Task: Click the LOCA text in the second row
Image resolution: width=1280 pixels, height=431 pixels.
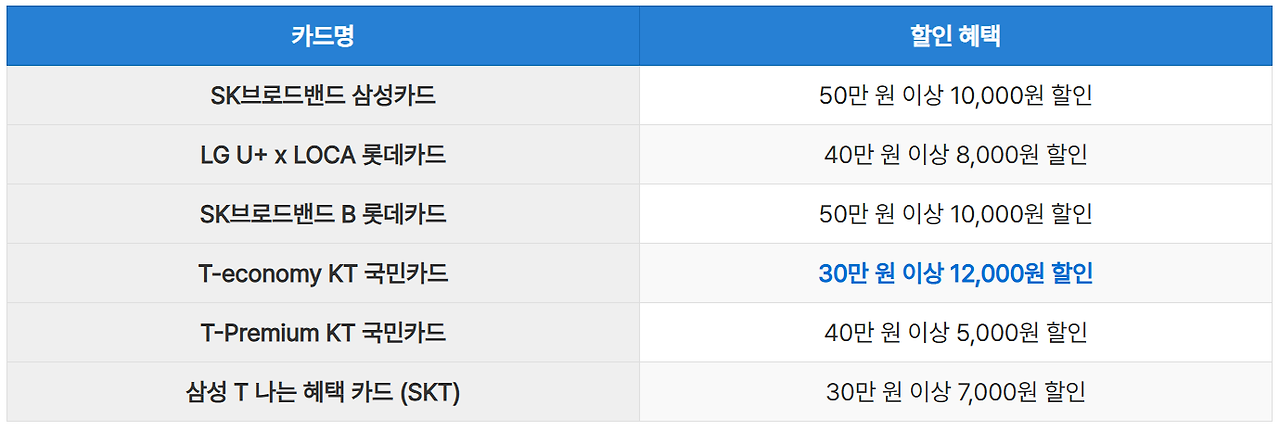Action: point(327,155)
